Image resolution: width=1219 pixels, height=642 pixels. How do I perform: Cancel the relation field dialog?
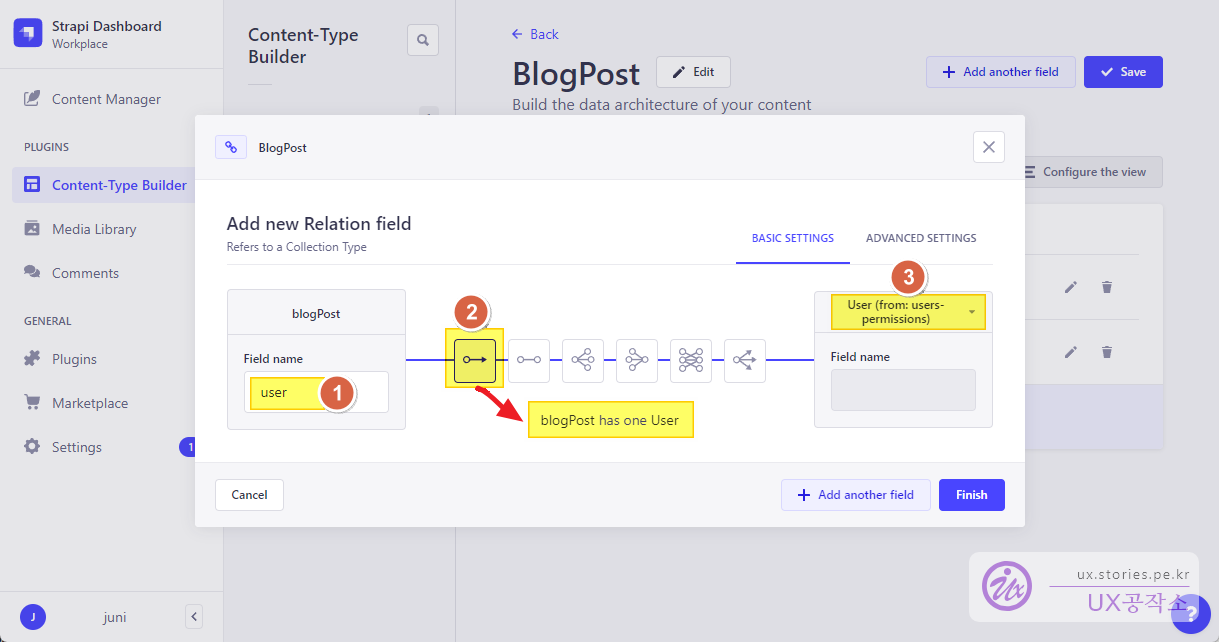249,495
